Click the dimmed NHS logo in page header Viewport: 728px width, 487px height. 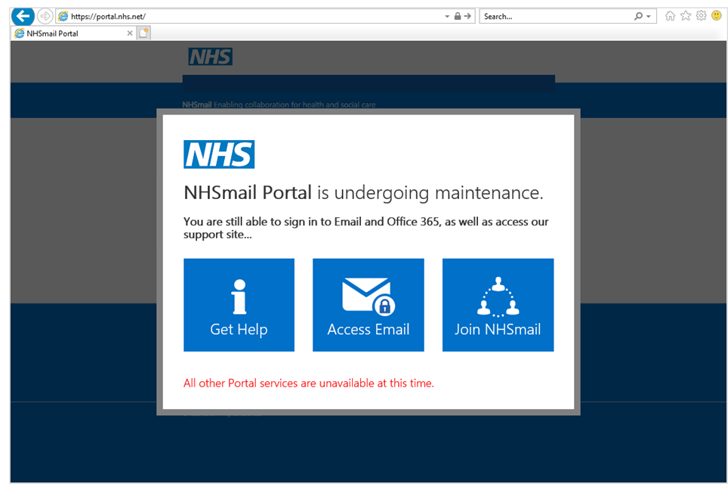210,57
